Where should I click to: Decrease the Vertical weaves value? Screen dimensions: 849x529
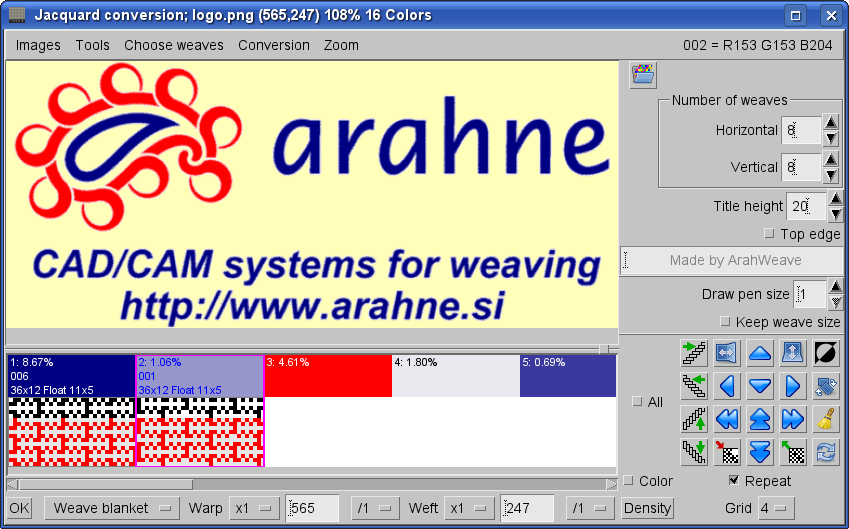(831, 175)
